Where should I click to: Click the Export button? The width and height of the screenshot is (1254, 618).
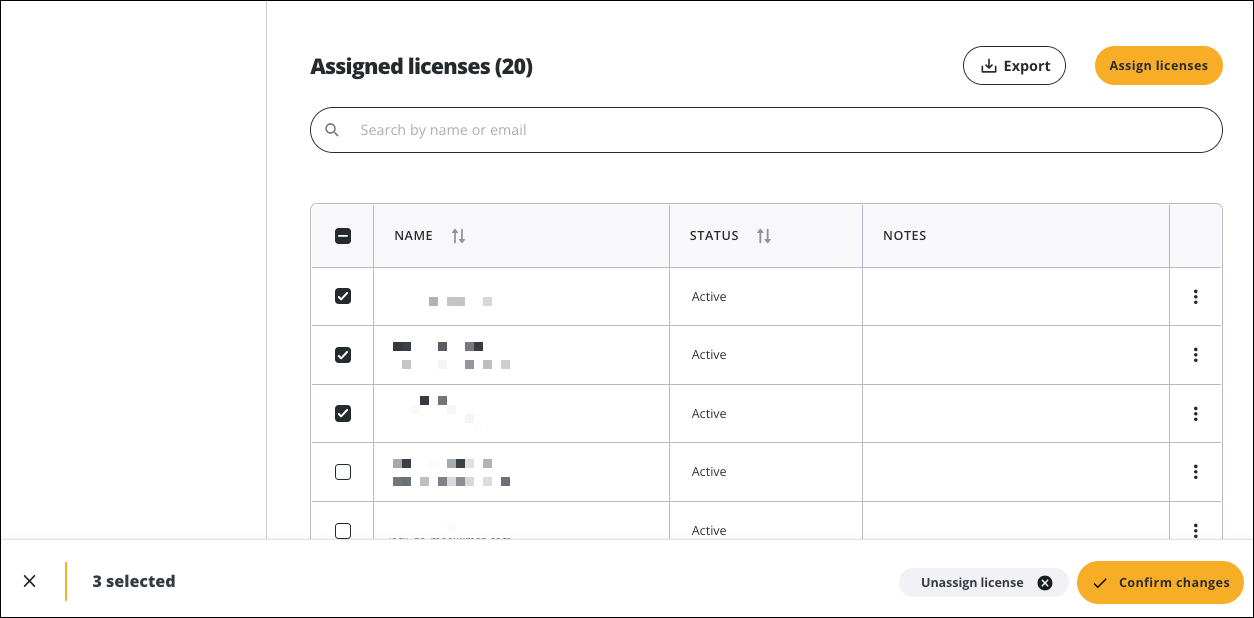pos(1014,66)
